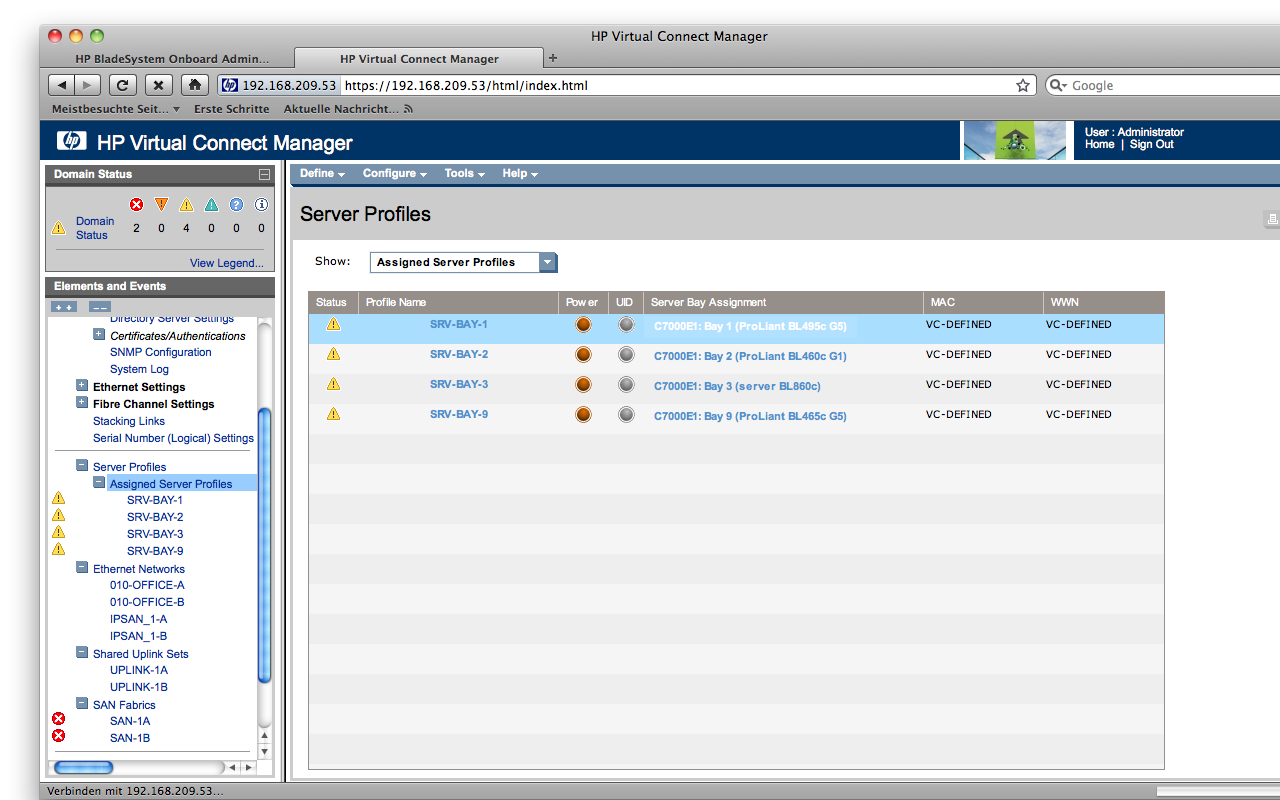Open C7000E1 Bay 9 ProLiant BL465c link
This screenshot has height=800, width=1280.
(750, 416)
